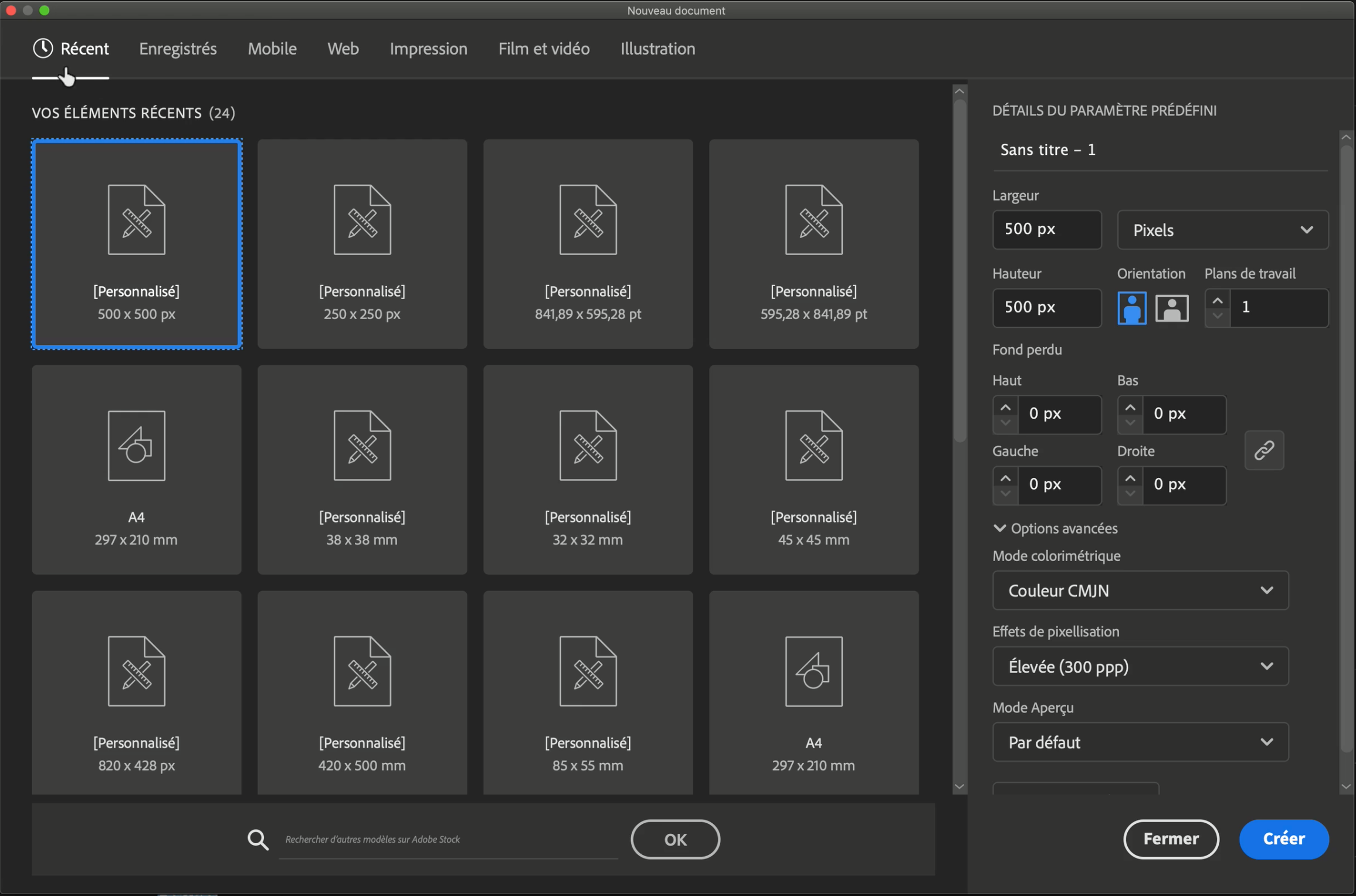The image size is (1356, 896).
Task: Click the Créer button
Action: [x=1284, y=839]
